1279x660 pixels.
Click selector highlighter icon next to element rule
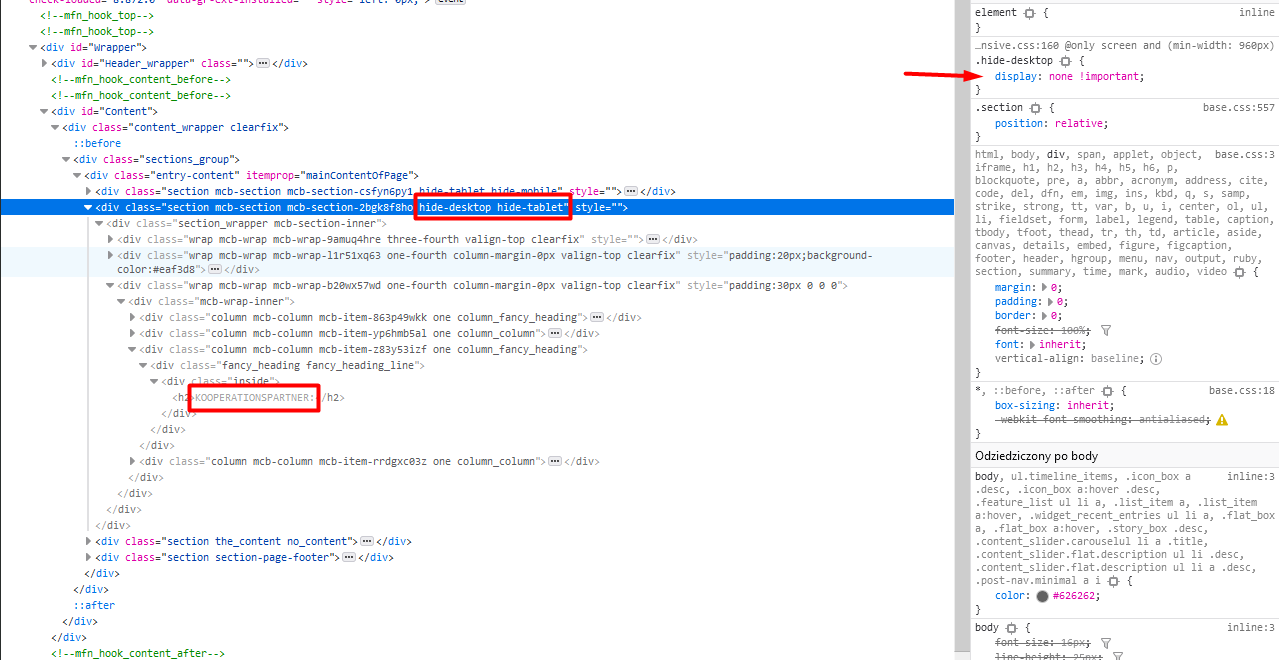[x=1029, y=13]
